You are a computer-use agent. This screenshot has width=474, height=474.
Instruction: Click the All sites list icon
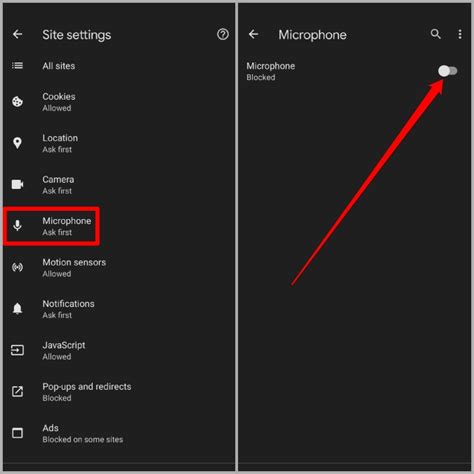(17, 66)
